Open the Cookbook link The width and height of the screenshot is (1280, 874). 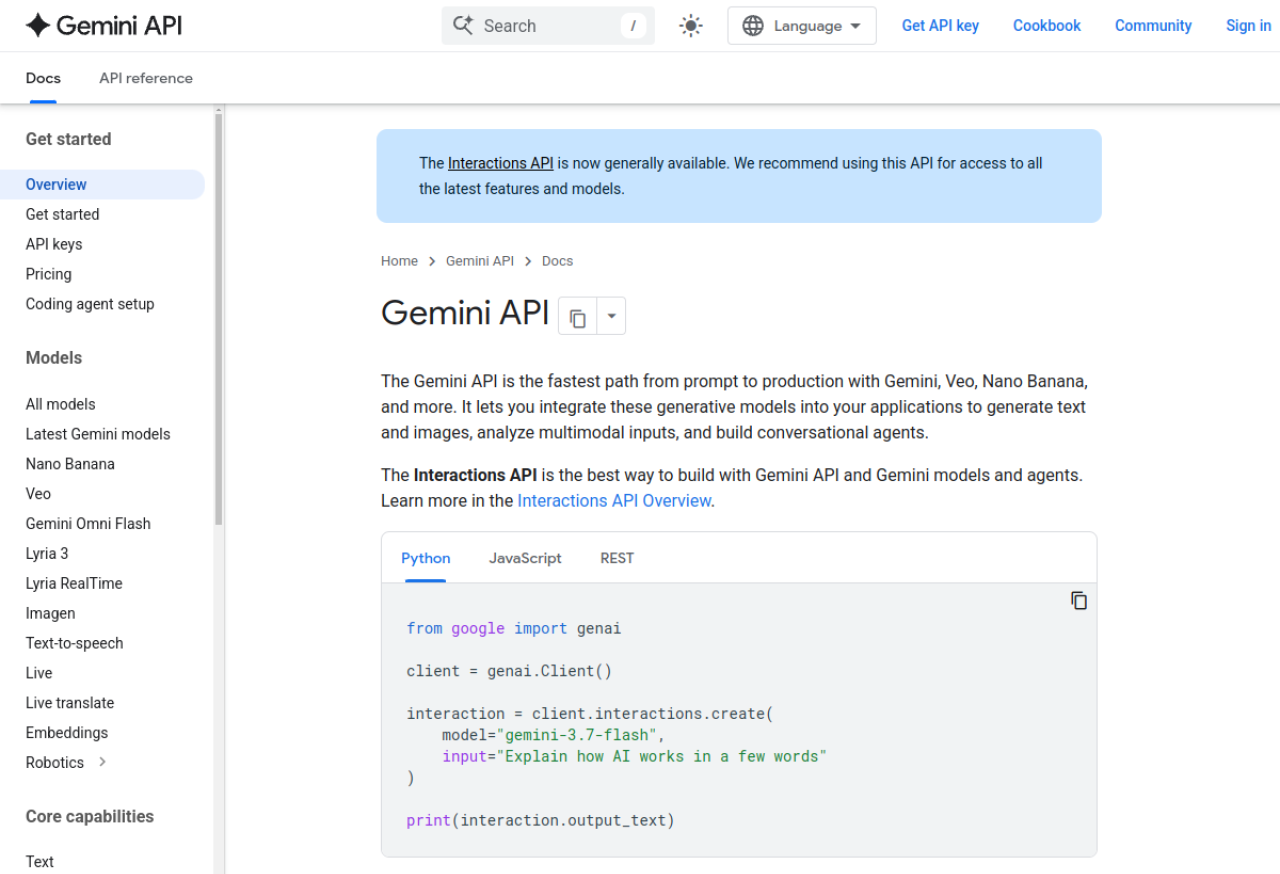[x=1047, y=26]
